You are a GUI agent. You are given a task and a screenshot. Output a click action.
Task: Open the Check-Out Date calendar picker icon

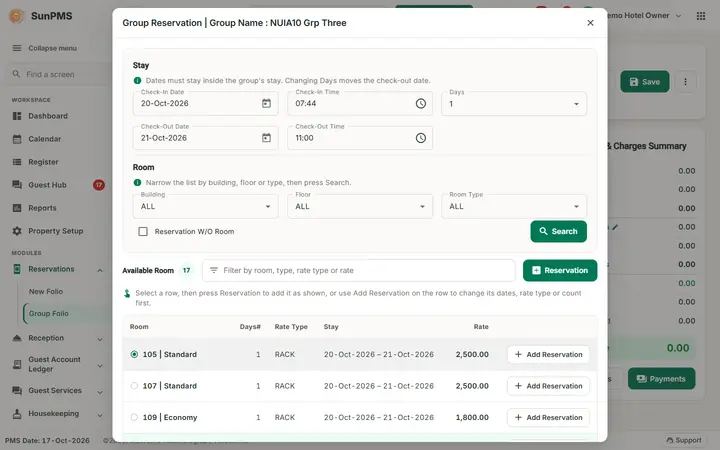[266, 138]
